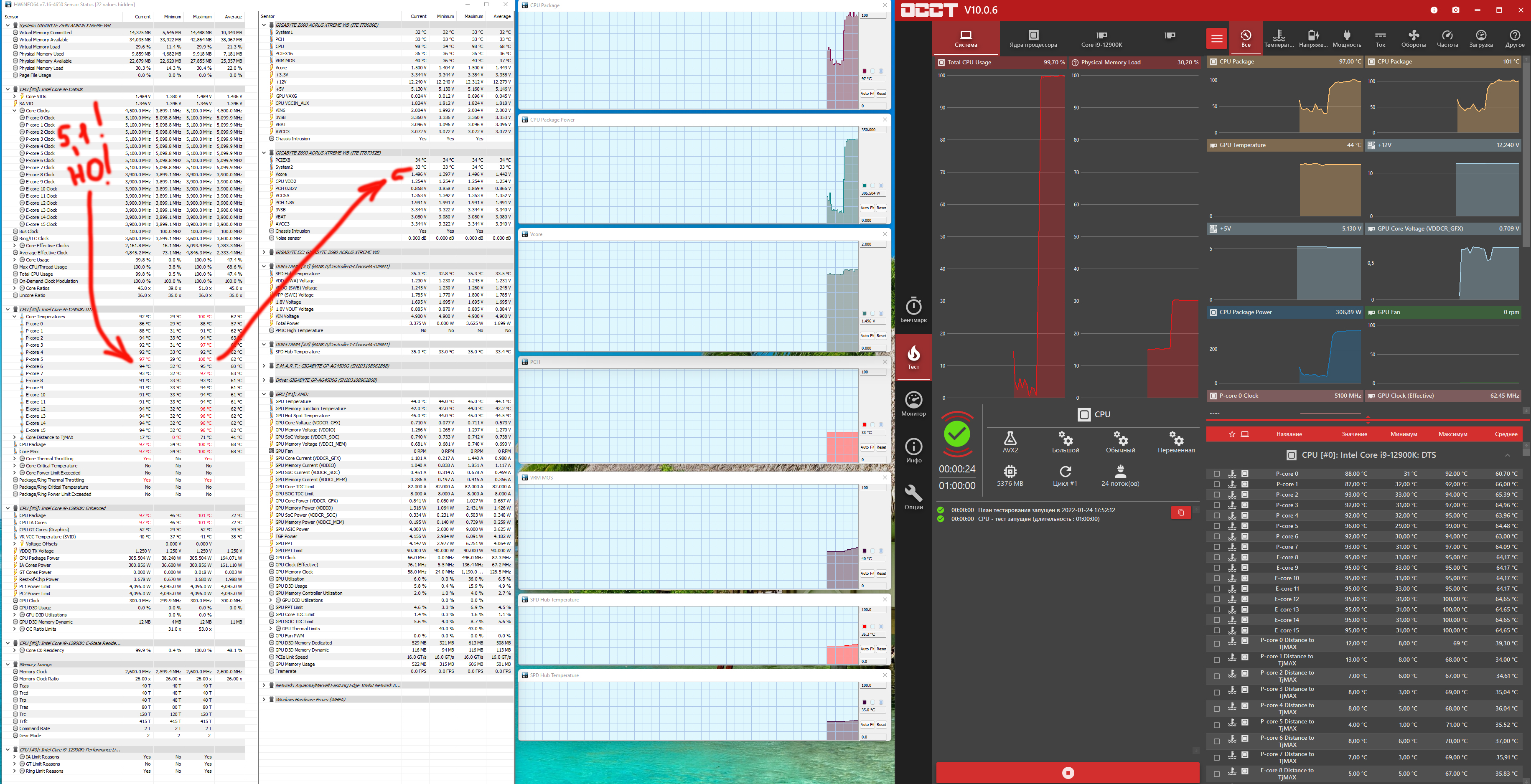Screen dimensions: 1531x784
Task: Open the red hamburger menu button
Action: click(x=1217, y=38)
